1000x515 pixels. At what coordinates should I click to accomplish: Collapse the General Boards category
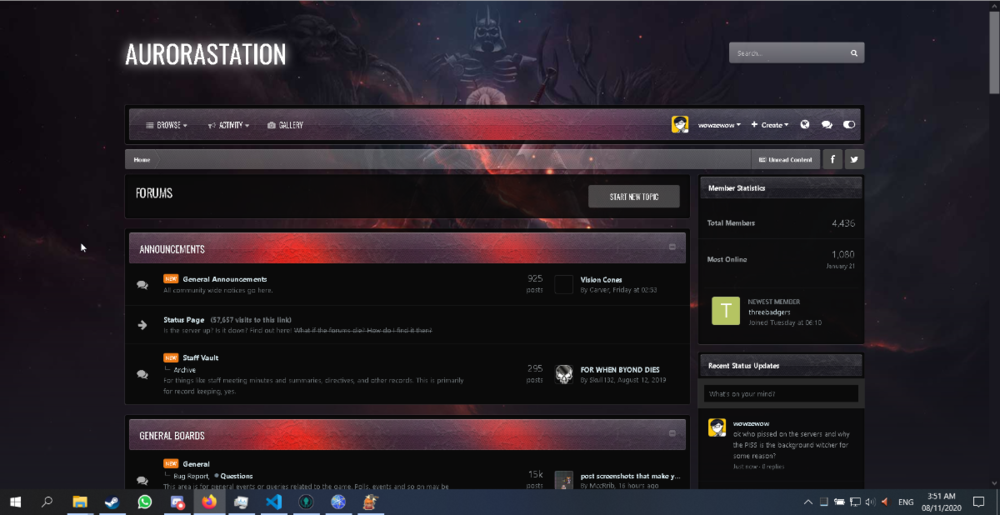(673, 433)
